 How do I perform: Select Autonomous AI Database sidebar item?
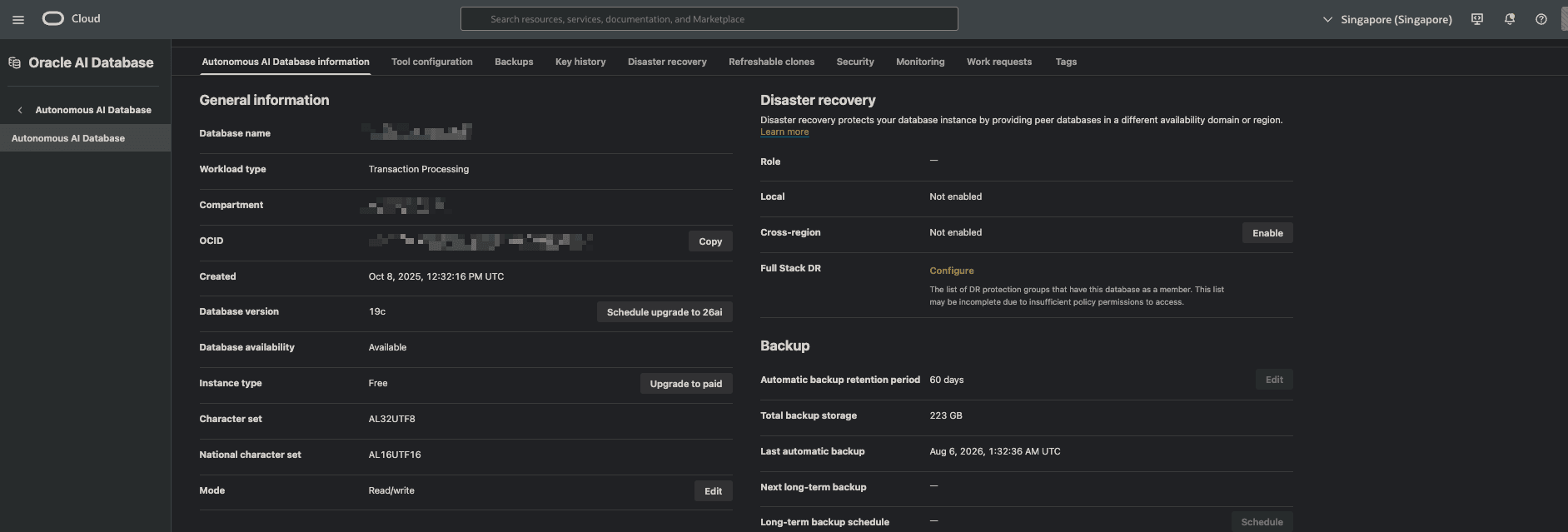tap(85, 138)
